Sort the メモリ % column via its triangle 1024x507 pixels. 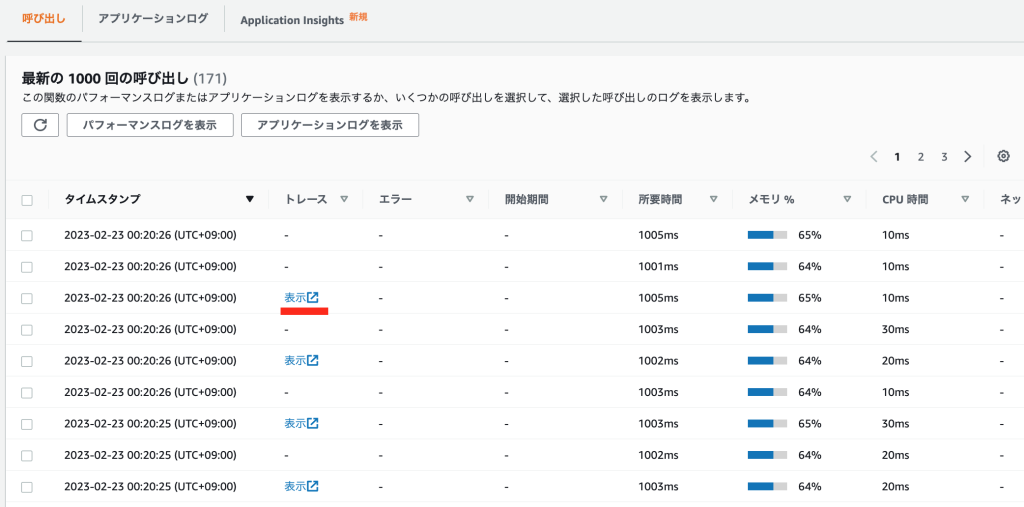pos(847,200)
